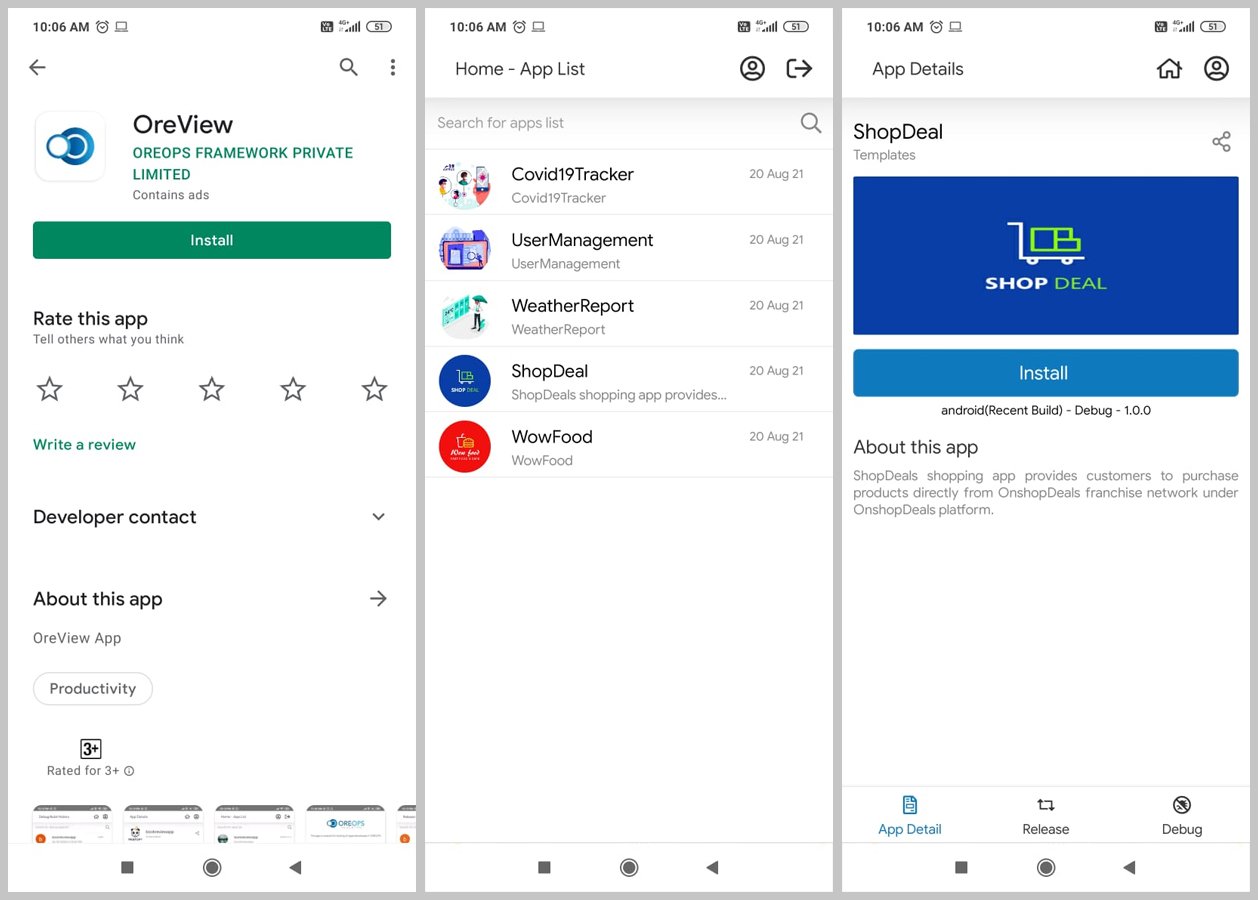Tap the blue ShopDeal round list icon
Screen dimensions: 1258x900
pos(465,381)
